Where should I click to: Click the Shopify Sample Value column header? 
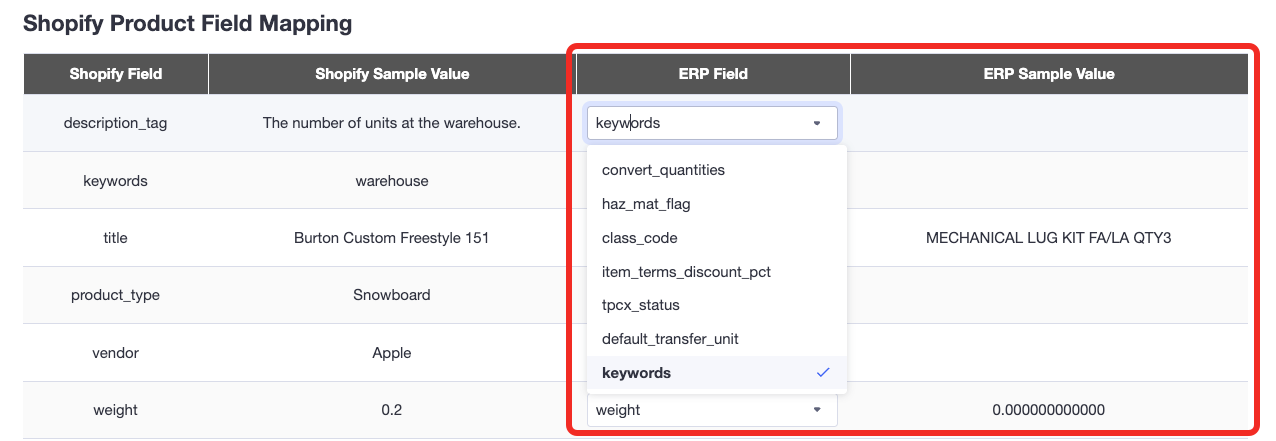(392, 74)
